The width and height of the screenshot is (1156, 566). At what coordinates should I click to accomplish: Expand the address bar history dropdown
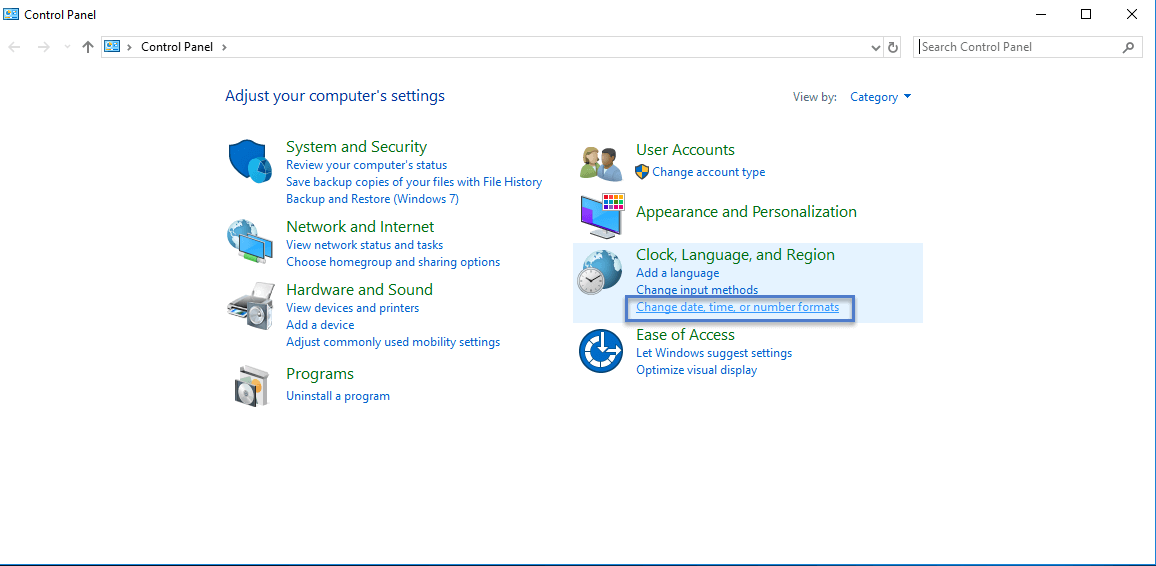click(x=876, y=47)
